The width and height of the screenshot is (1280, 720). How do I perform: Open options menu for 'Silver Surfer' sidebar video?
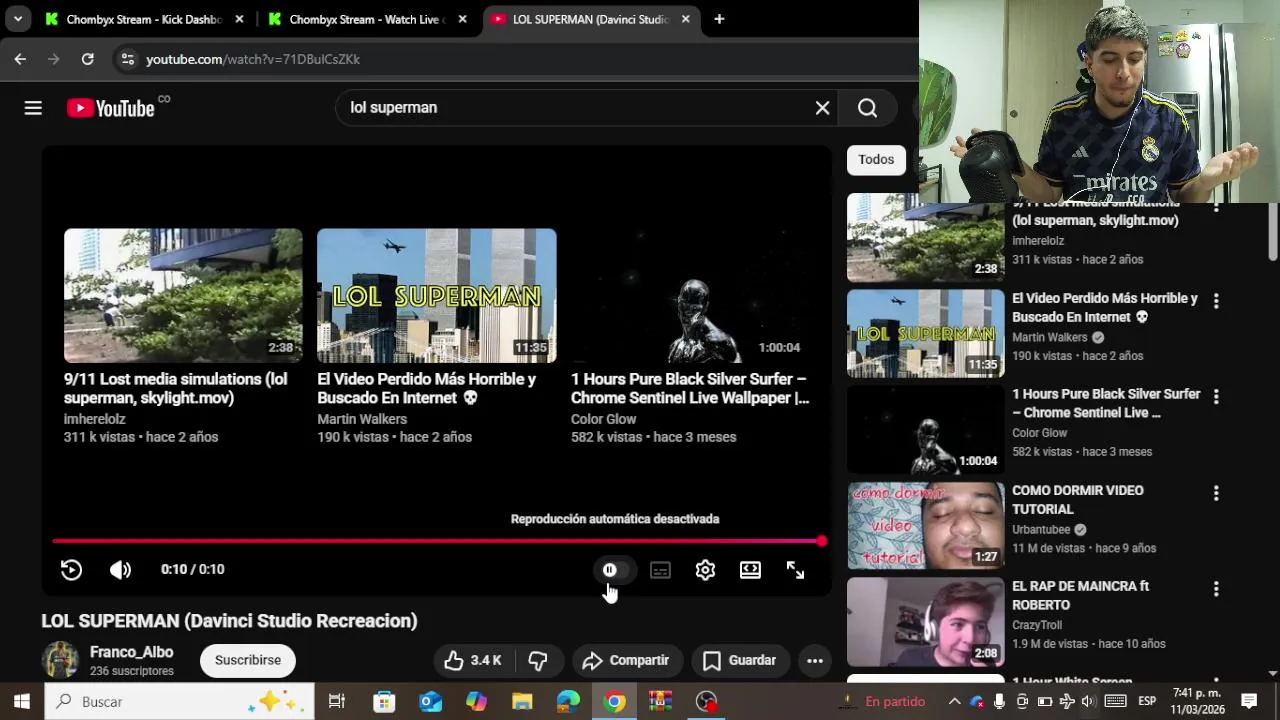point(1216,397)
